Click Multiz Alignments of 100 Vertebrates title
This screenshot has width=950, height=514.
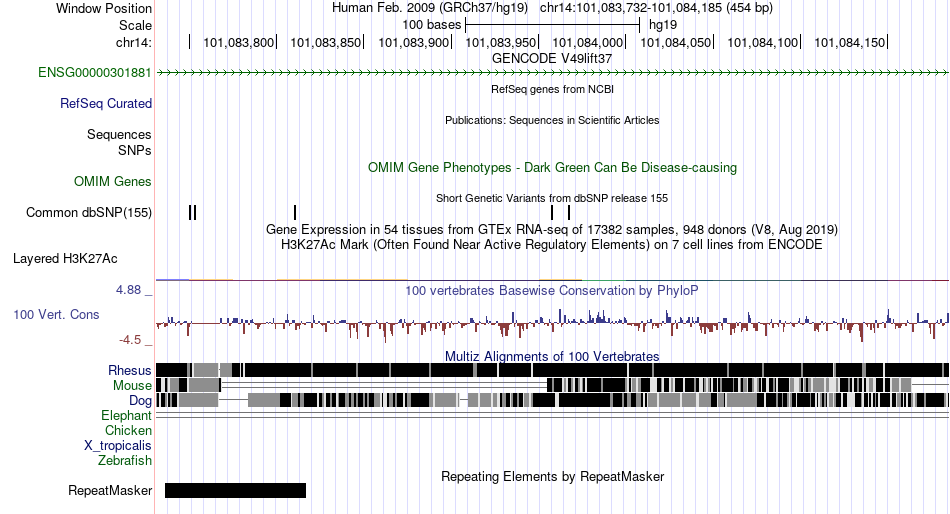(552, 356)
